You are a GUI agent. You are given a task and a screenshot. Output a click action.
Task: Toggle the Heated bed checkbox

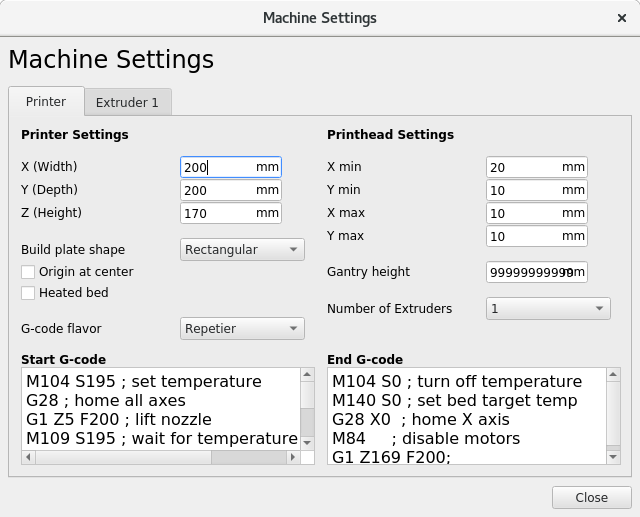click(x=28, y=293)
